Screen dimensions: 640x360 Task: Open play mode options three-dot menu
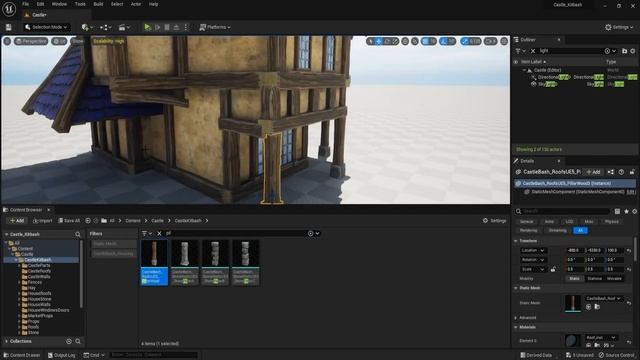(186, 27)
